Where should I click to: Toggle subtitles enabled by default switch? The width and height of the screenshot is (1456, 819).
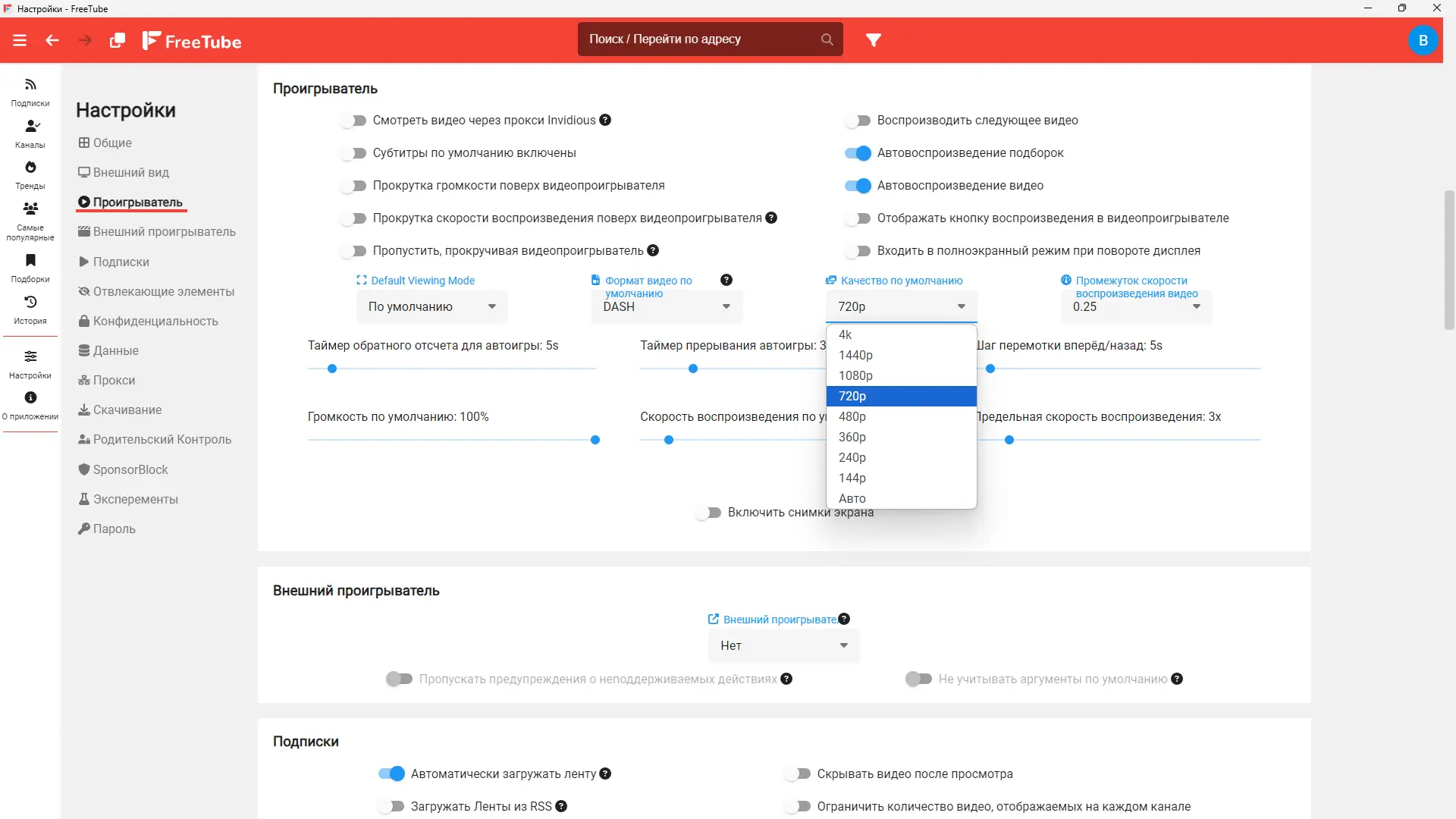point(353,153)
